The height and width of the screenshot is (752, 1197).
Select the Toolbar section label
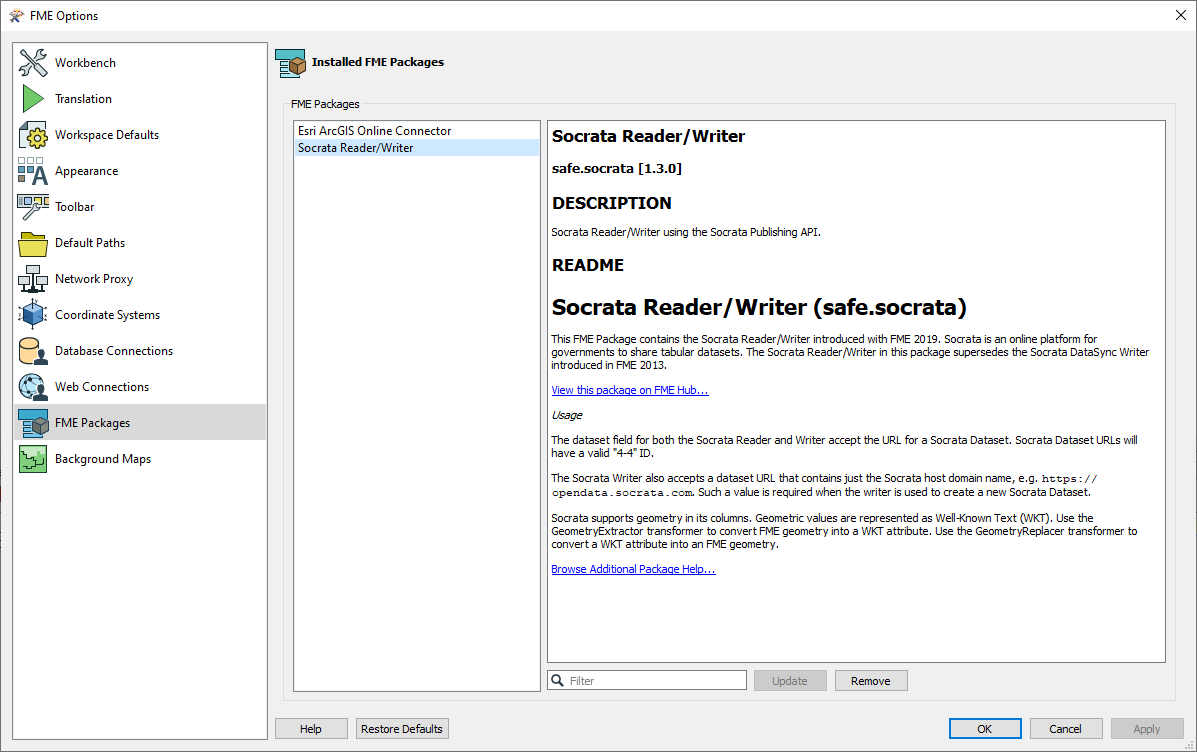(x=75, y=207)
